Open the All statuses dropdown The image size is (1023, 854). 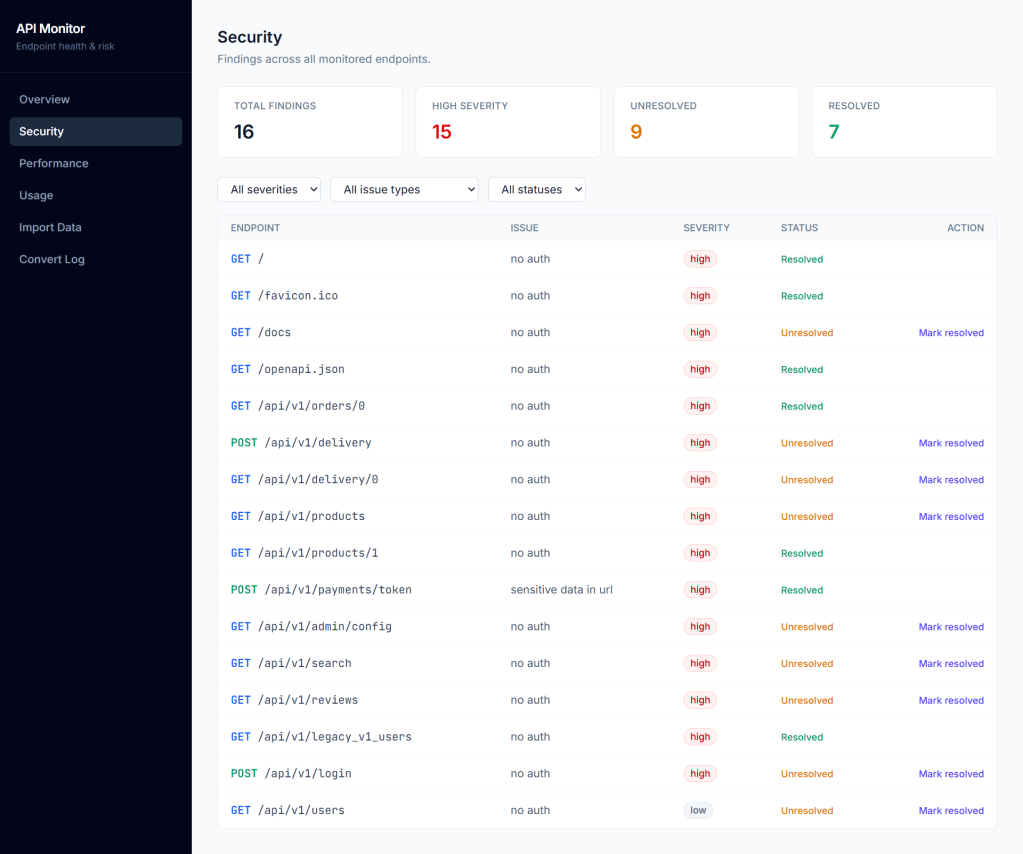[536, 189]
